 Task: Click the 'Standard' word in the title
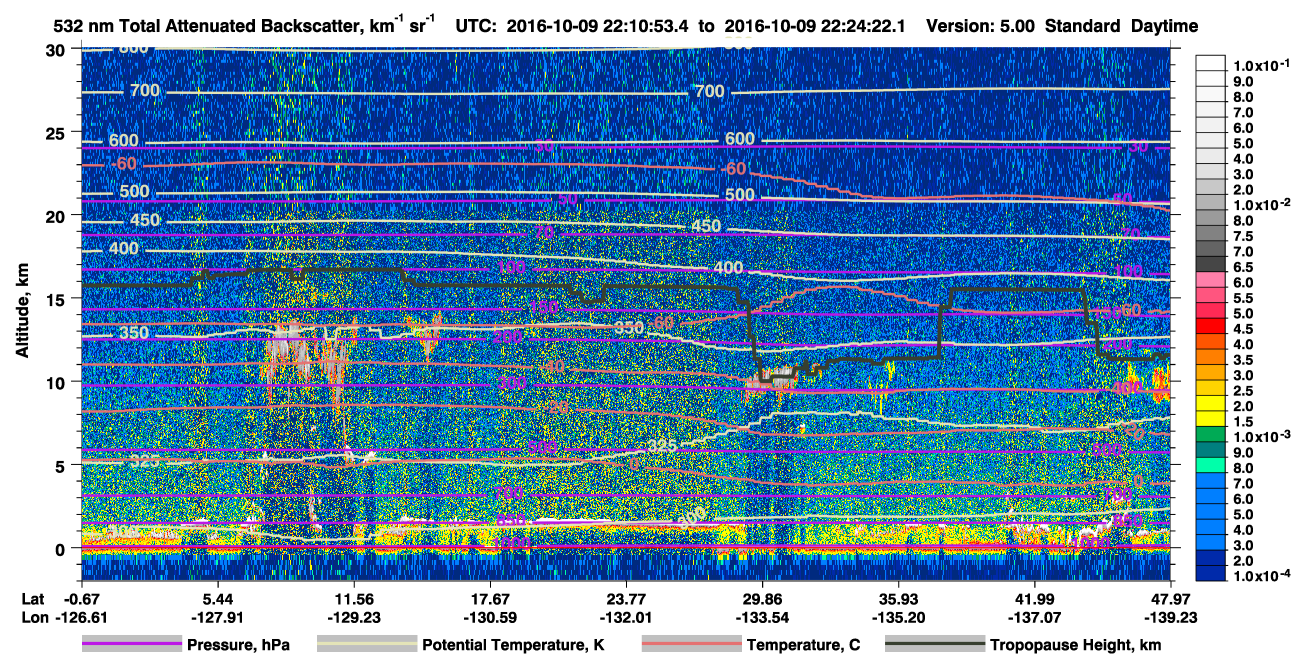click(1084, 26)
